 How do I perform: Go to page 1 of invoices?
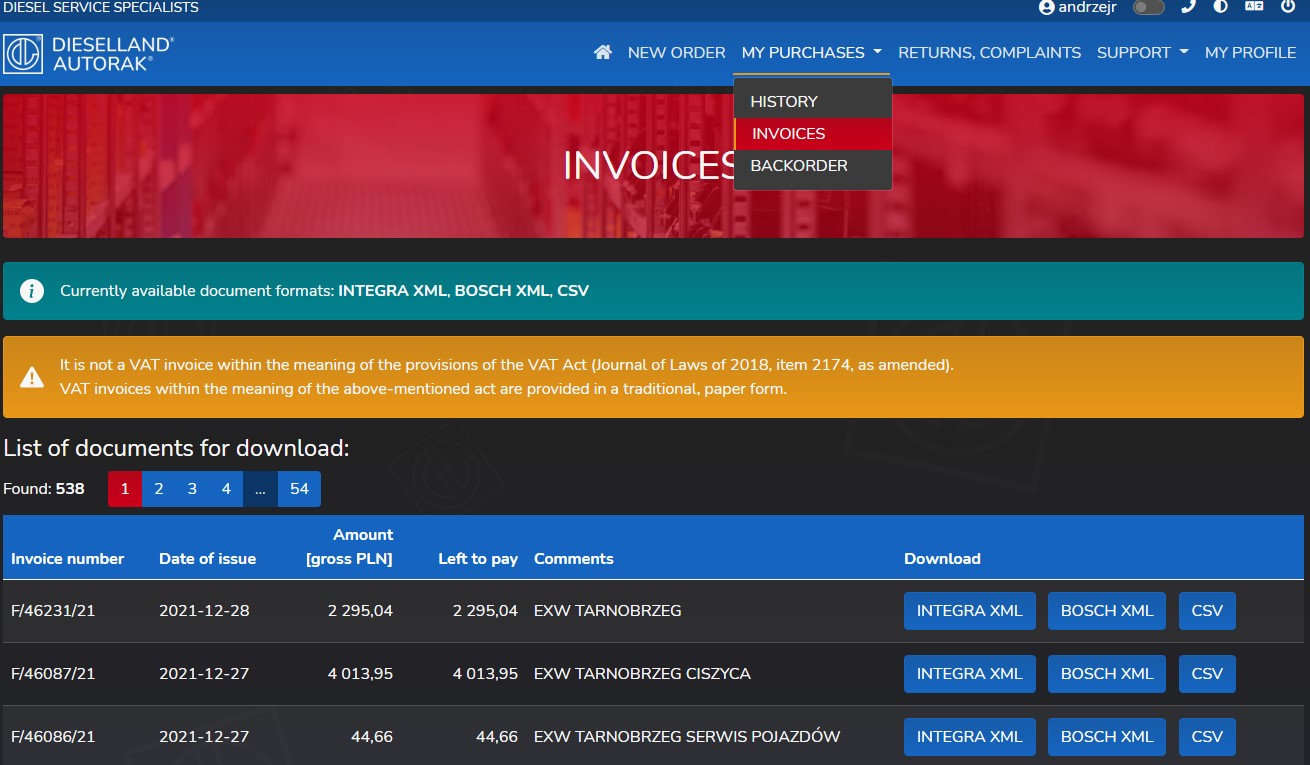tap(125, 489)
